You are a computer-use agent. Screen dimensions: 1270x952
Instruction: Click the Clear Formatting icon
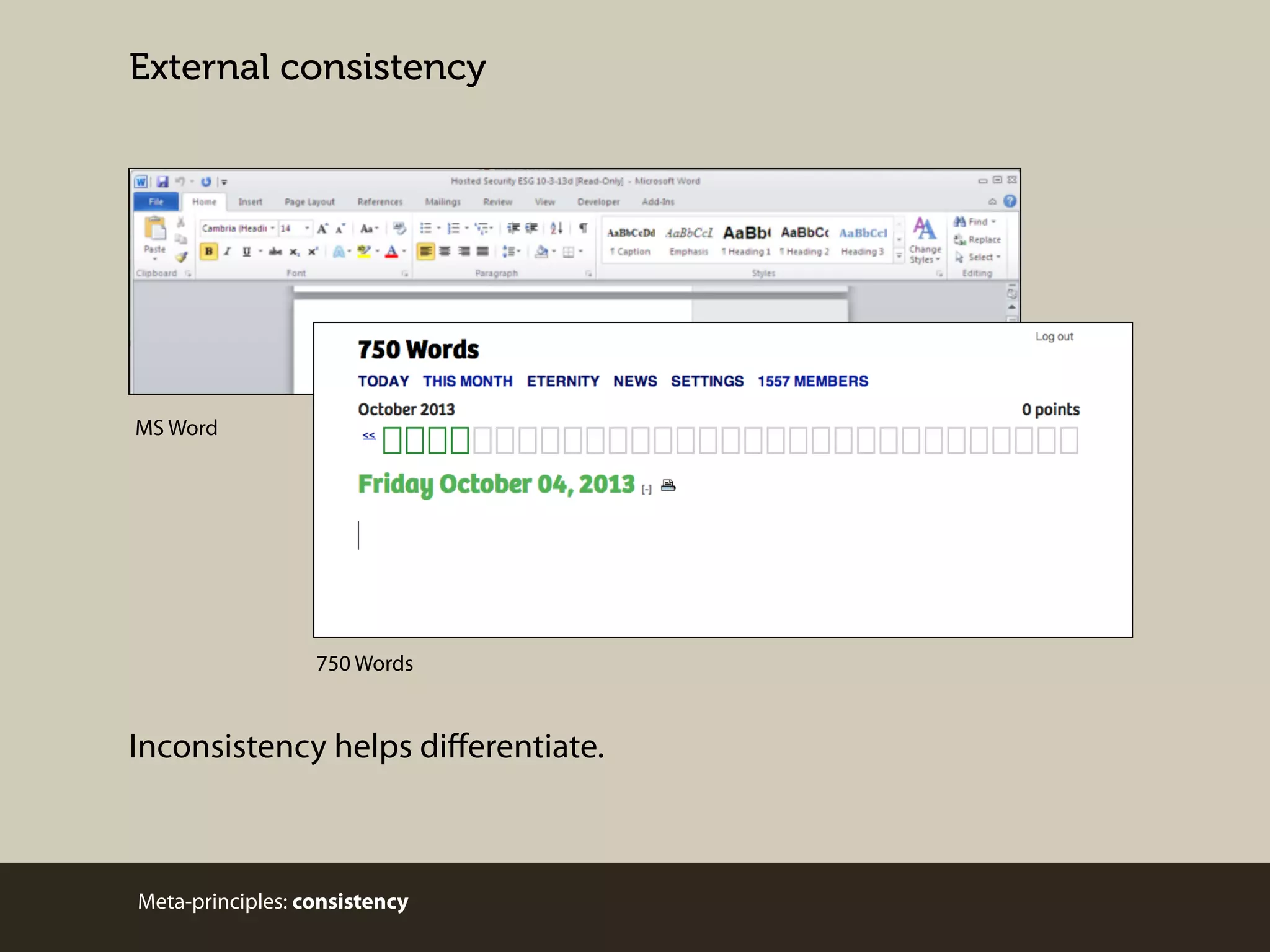[399, 229]
